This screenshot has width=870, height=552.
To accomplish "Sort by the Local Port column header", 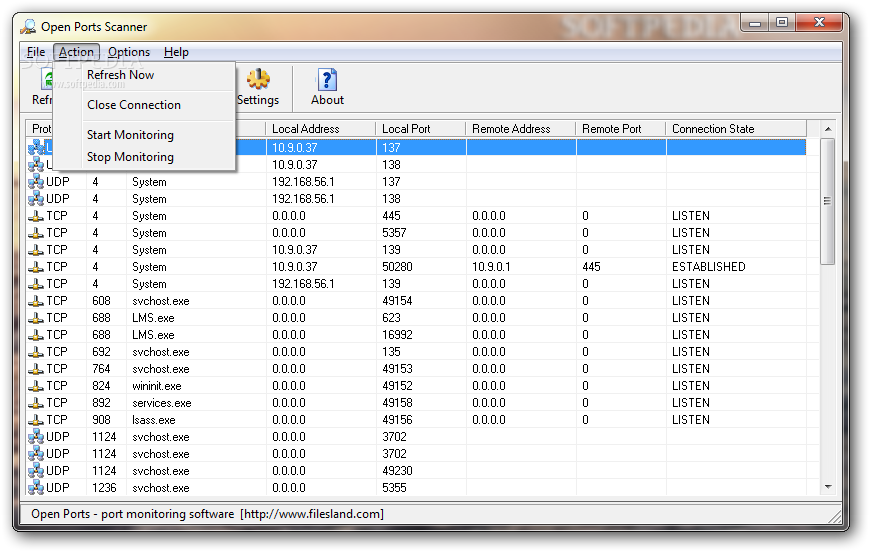I will pos(421,129).
